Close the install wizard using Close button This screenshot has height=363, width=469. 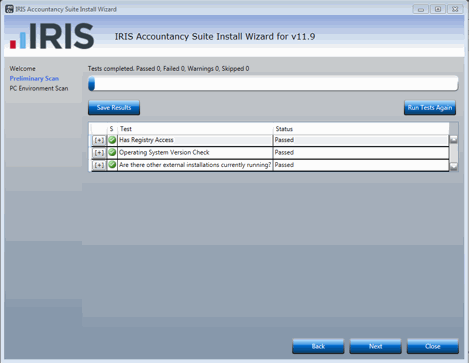pyautogui.click(x=433, y=346)
